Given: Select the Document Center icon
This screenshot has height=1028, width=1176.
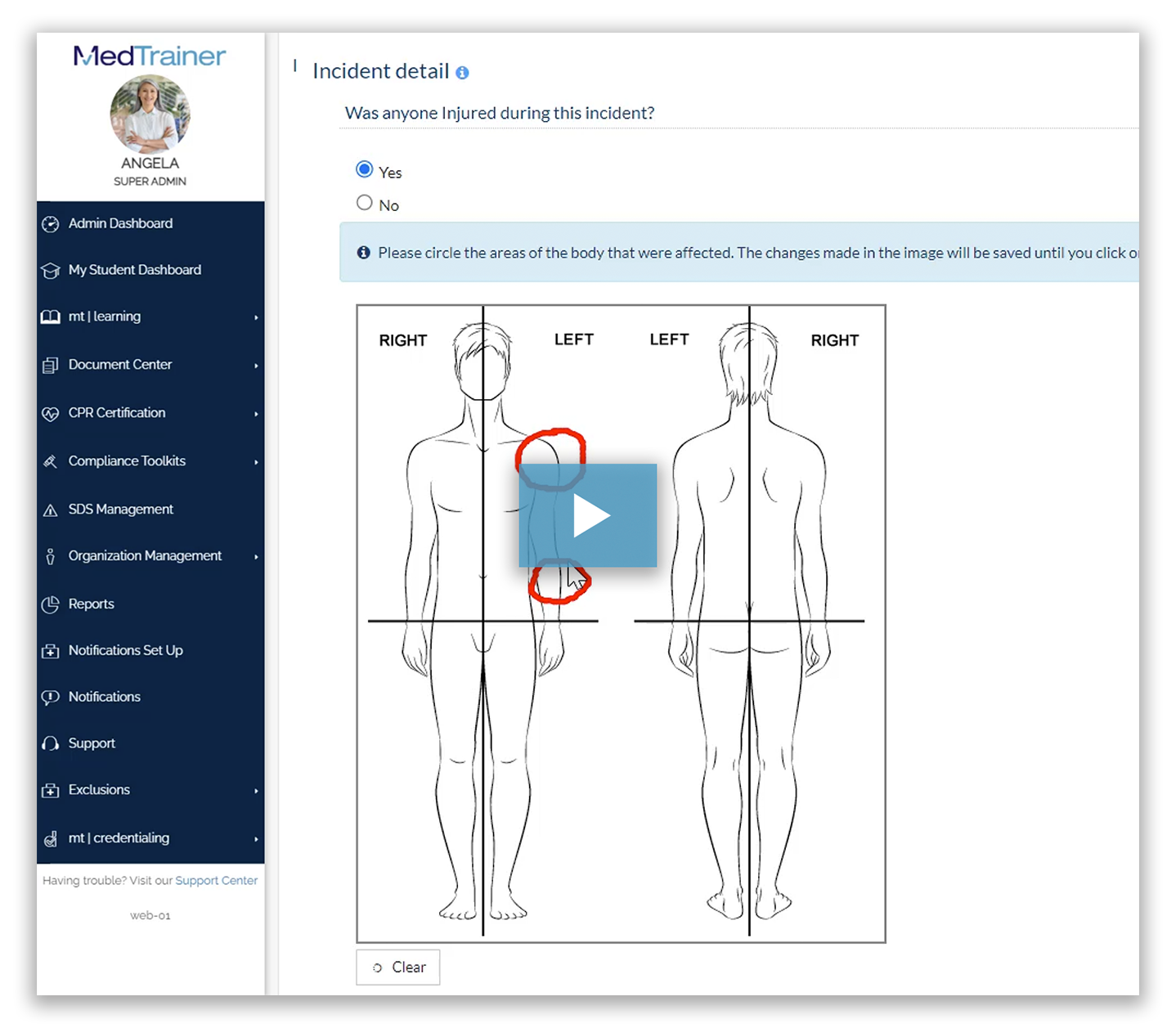Looking at the screenshot, I should coord(51,365).
